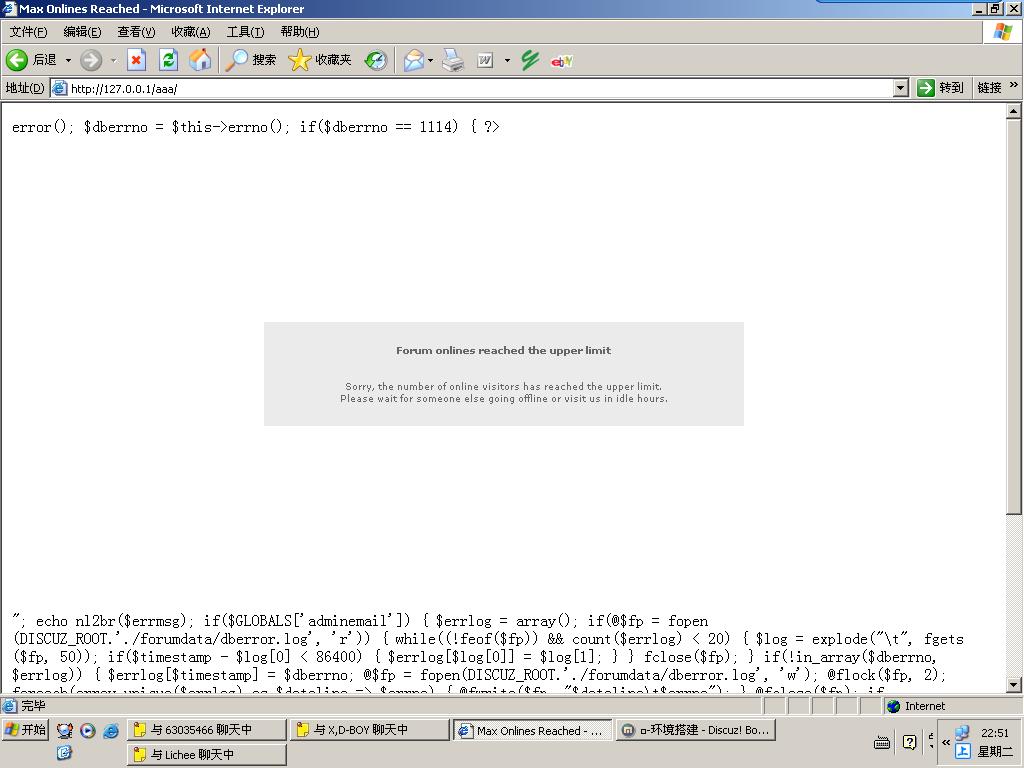Open the 文件(F) menu
This screenshot has height=768, width=1024.
pos(28,32)
